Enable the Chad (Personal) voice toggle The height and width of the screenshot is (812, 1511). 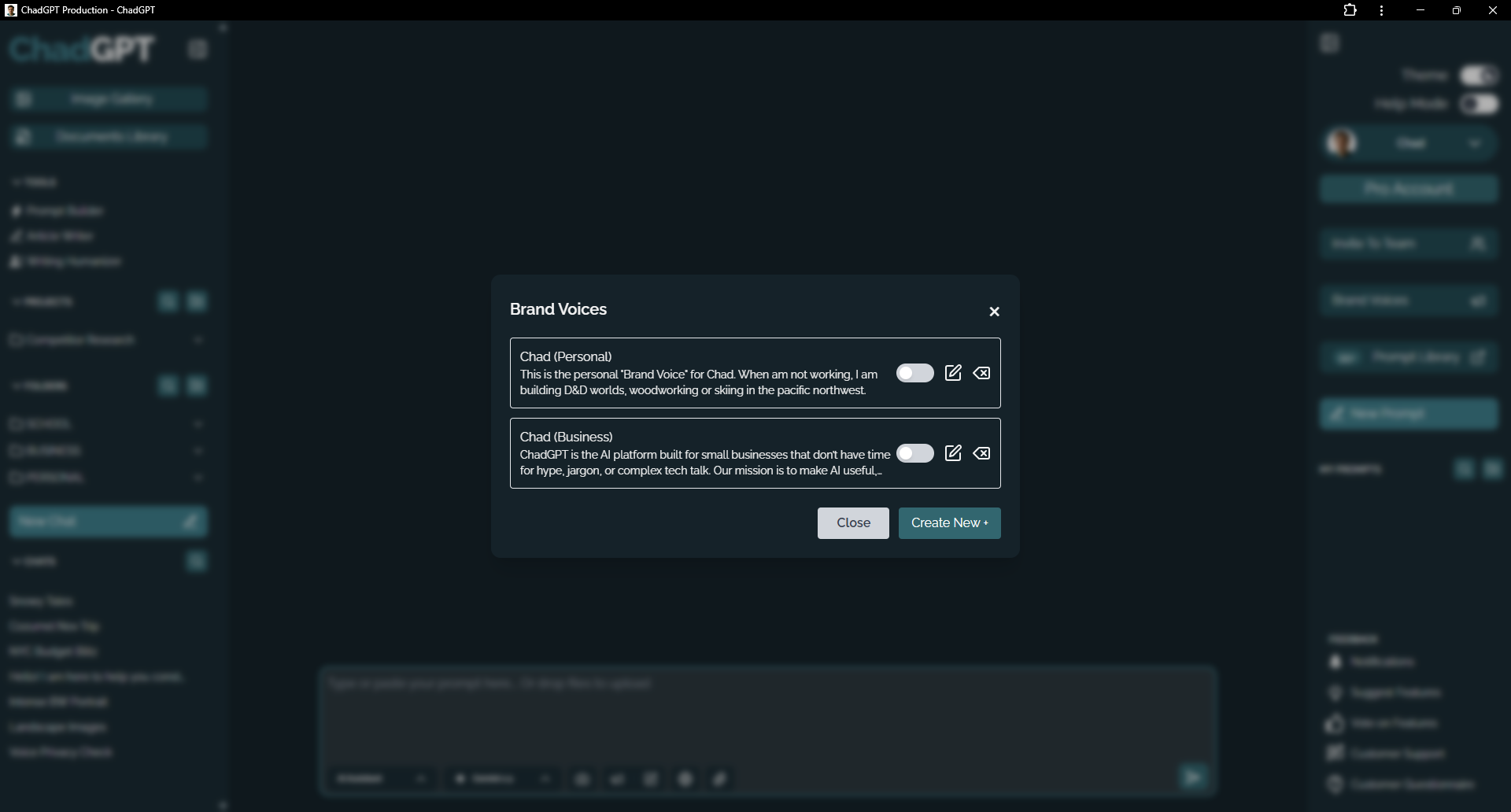point(915,373)
